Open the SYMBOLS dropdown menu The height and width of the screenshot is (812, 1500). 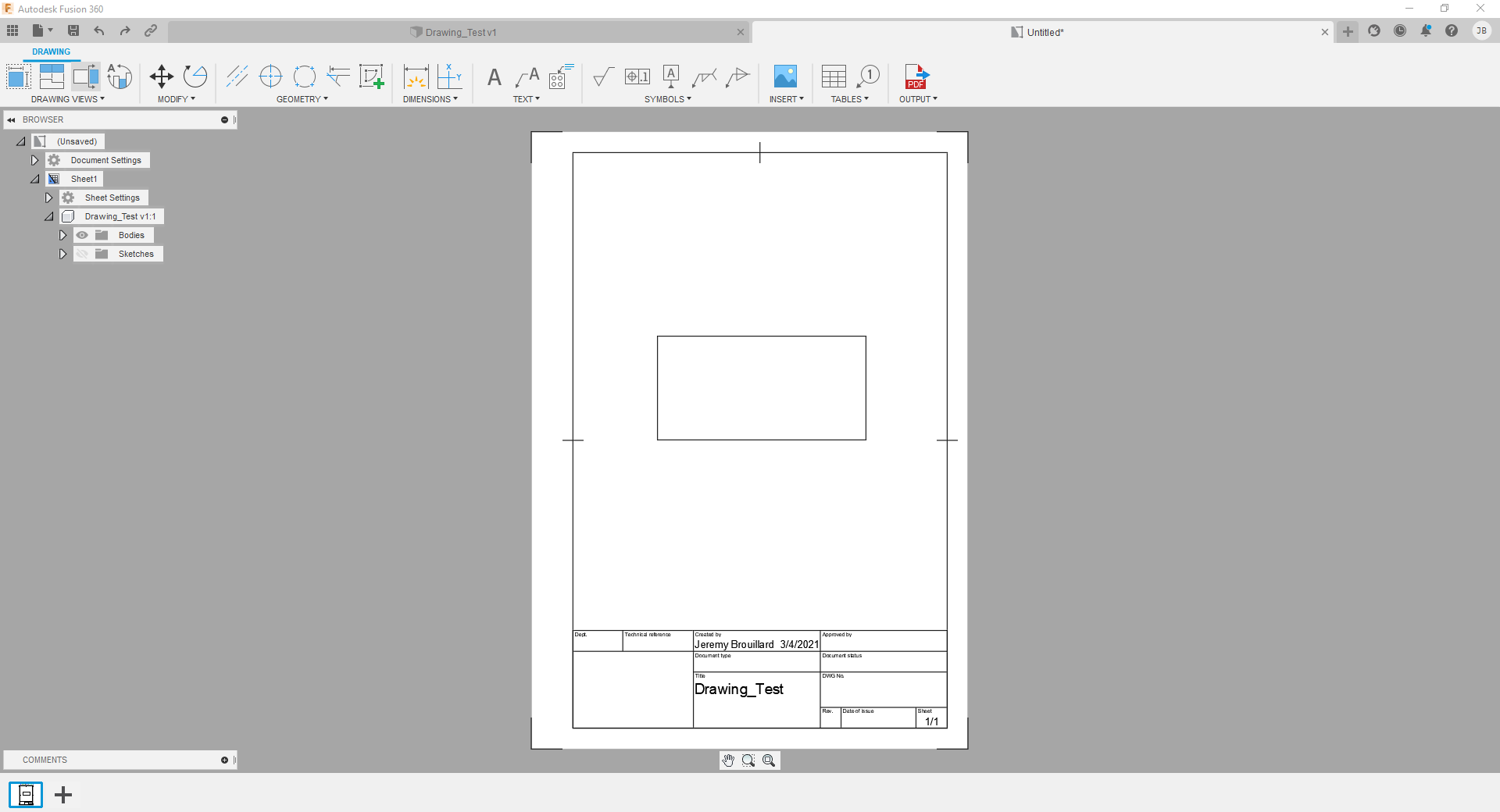pos(667,99)
